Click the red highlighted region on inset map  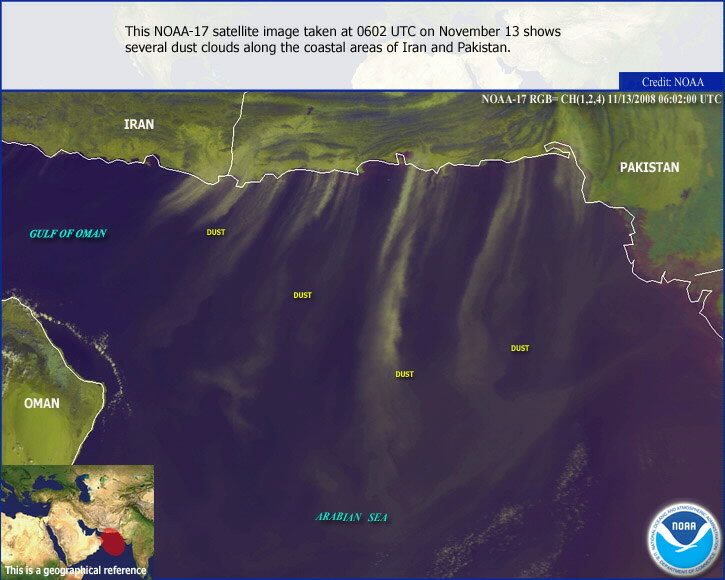coord(115,543)
